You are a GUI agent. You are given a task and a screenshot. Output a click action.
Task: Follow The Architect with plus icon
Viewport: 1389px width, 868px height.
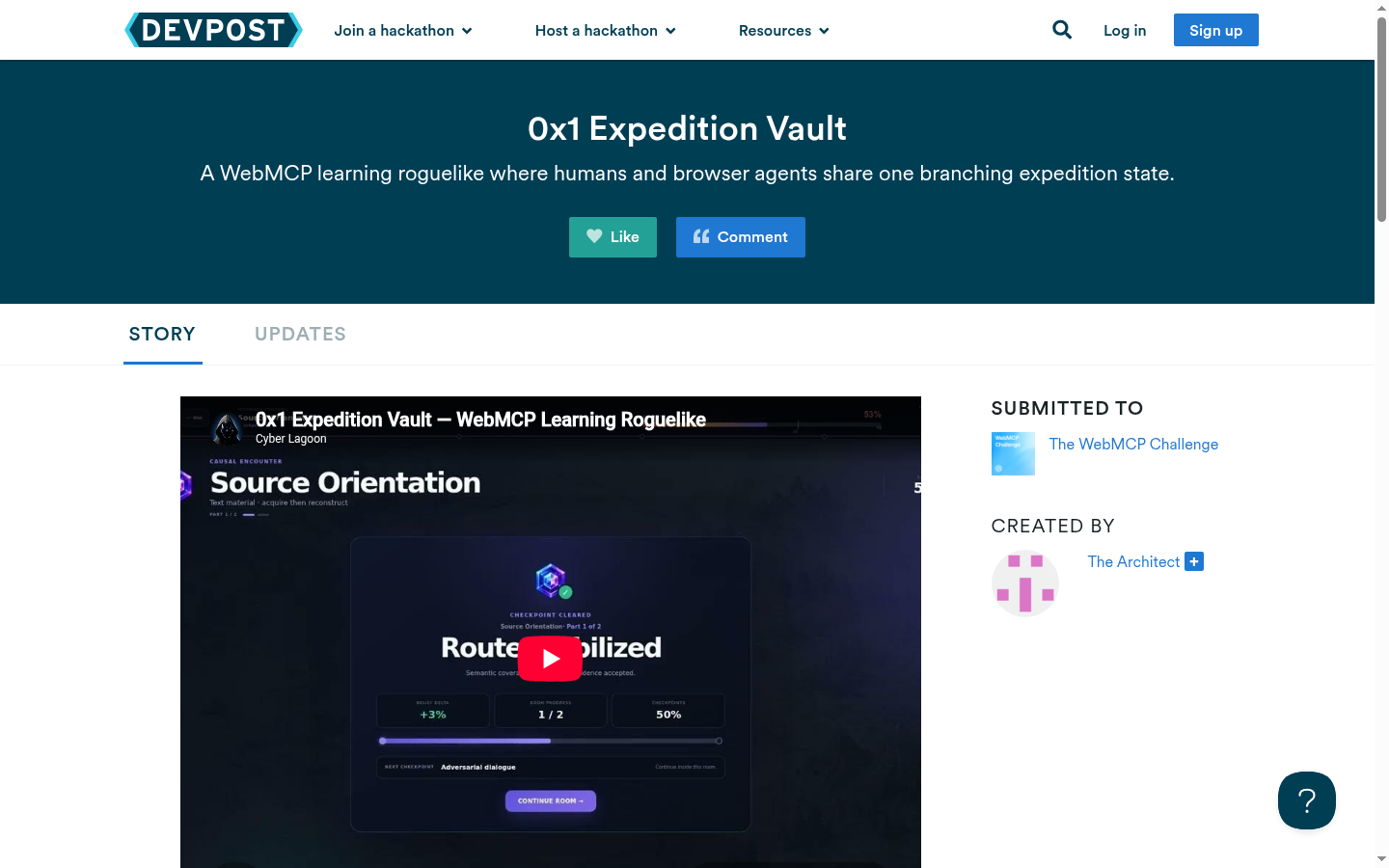[1194, 561]
